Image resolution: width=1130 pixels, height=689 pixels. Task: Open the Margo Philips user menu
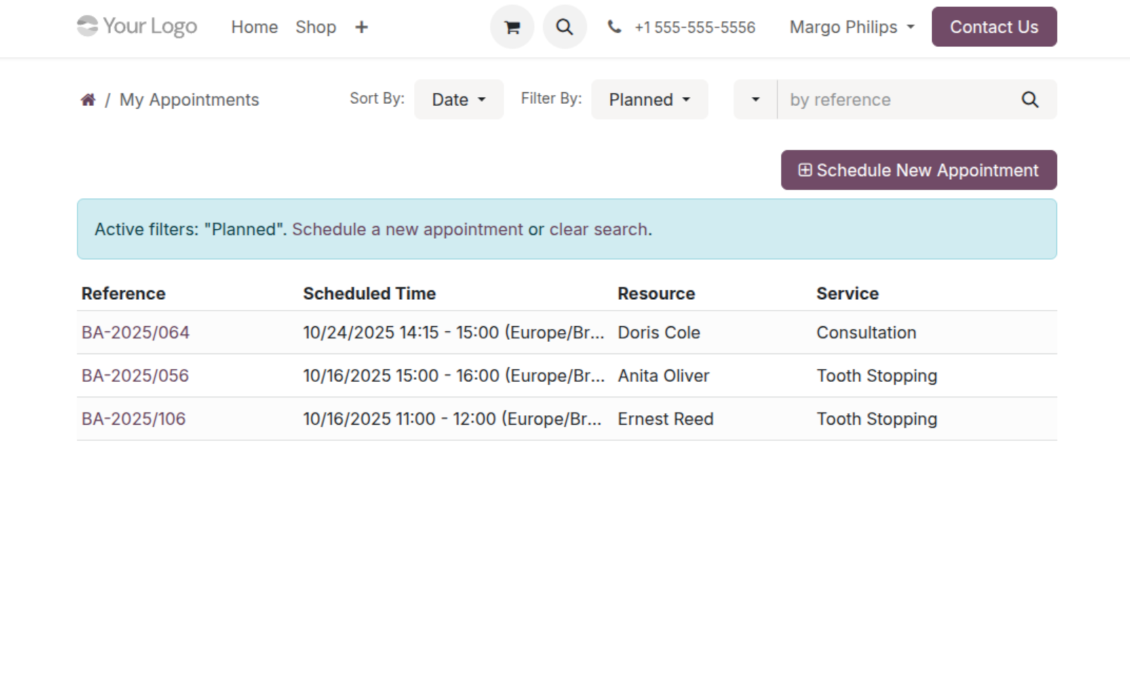[x=852, y=27]
